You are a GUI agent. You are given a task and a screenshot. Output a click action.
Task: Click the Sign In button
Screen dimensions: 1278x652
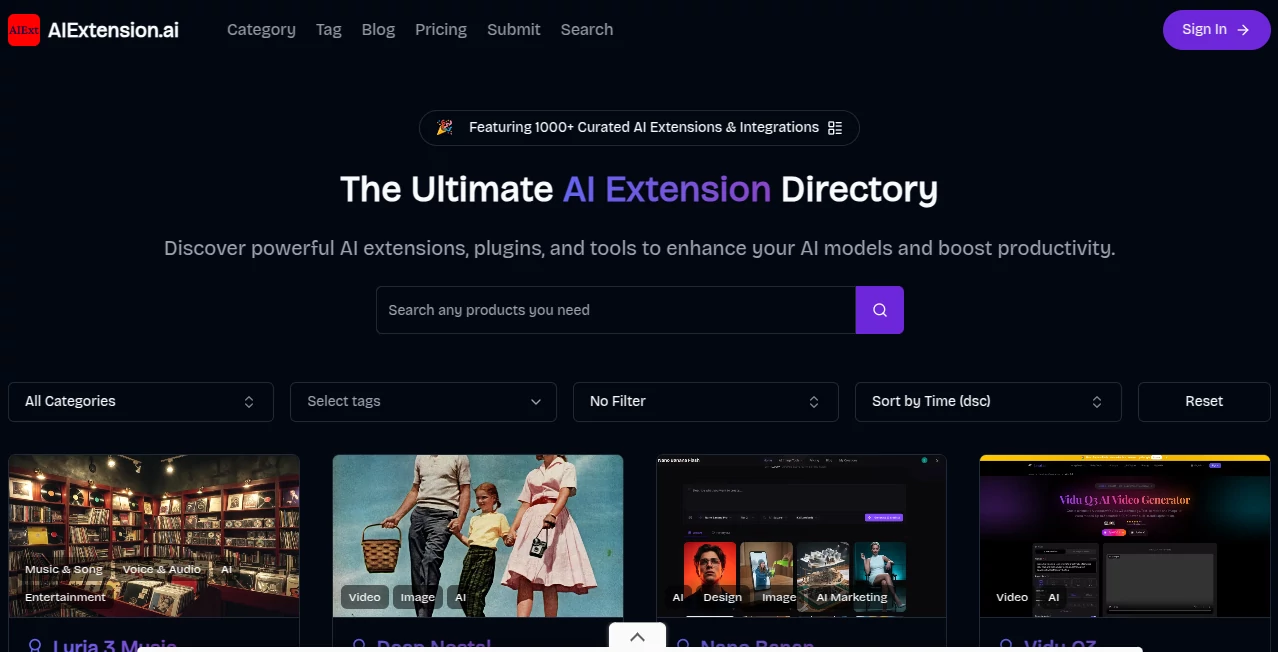click(1216, 30)
